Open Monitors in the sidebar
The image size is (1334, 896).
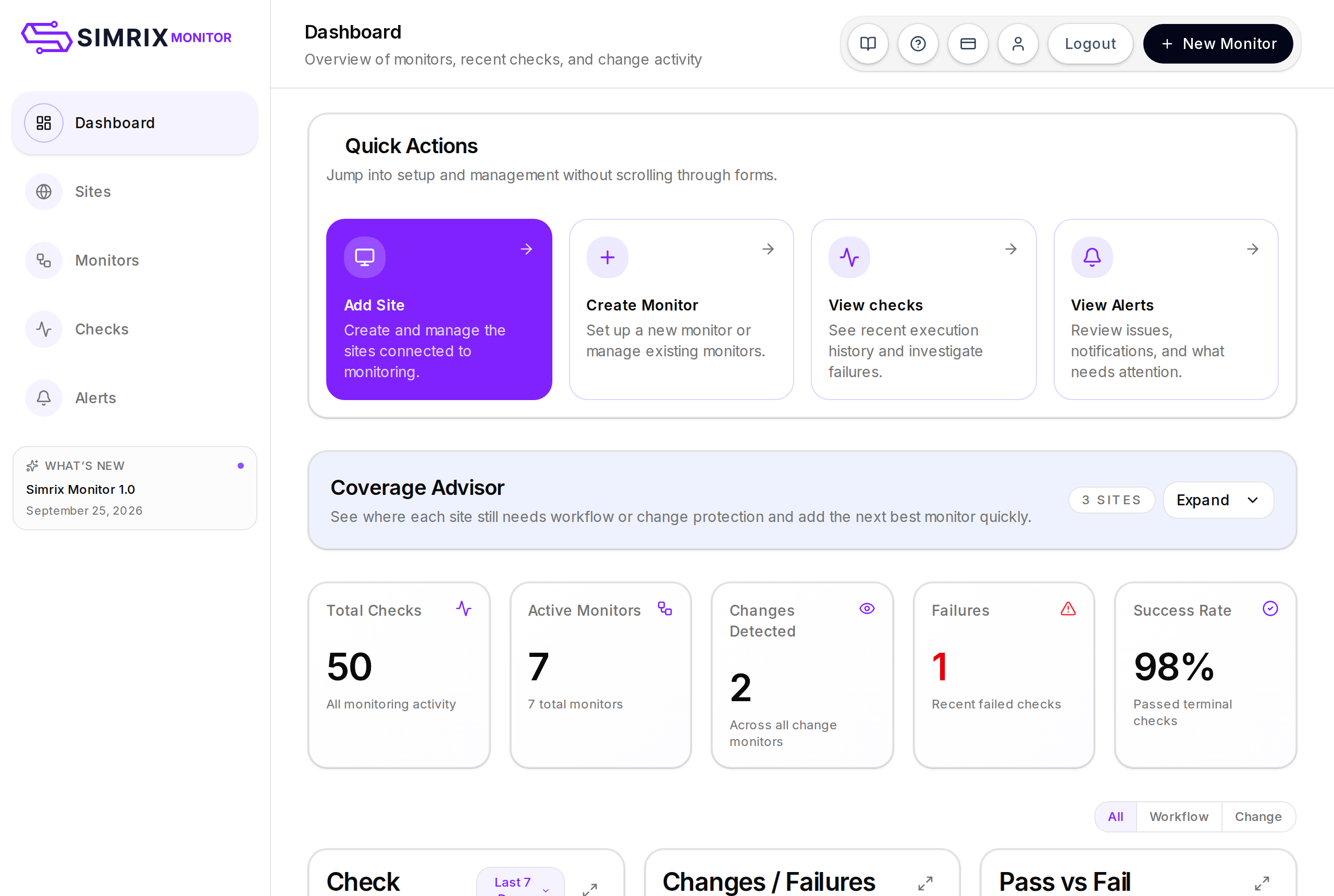135,260
